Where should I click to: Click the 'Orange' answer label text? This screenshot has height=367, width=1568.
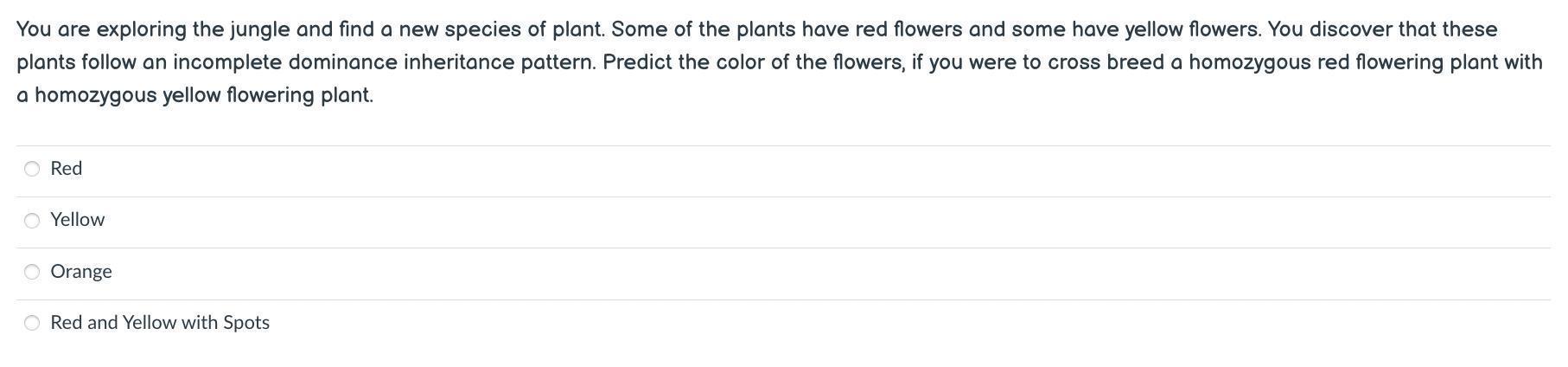[x=81, y=272]
